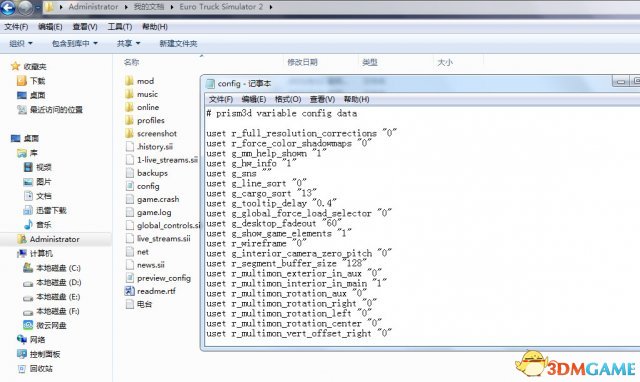Select the game.crash file icon
This screenshot has width=640, height=382.
pos(130,199)
